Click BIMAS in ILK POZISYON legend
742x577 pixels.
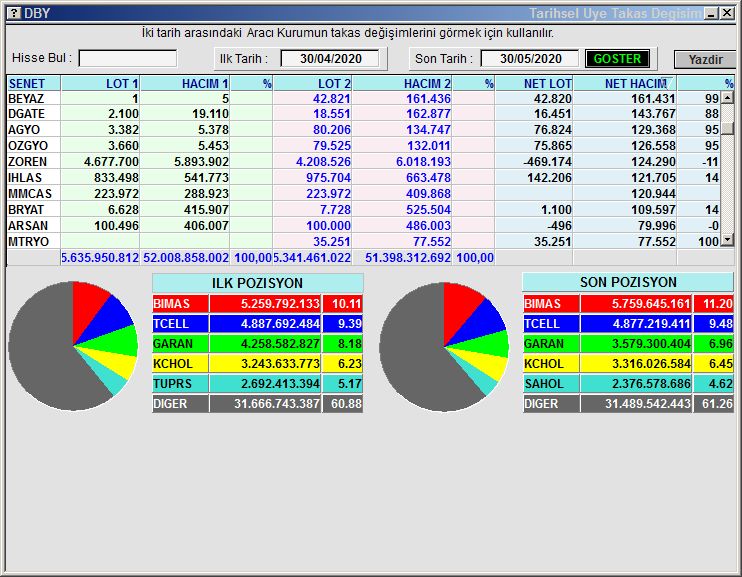point(180,303)
